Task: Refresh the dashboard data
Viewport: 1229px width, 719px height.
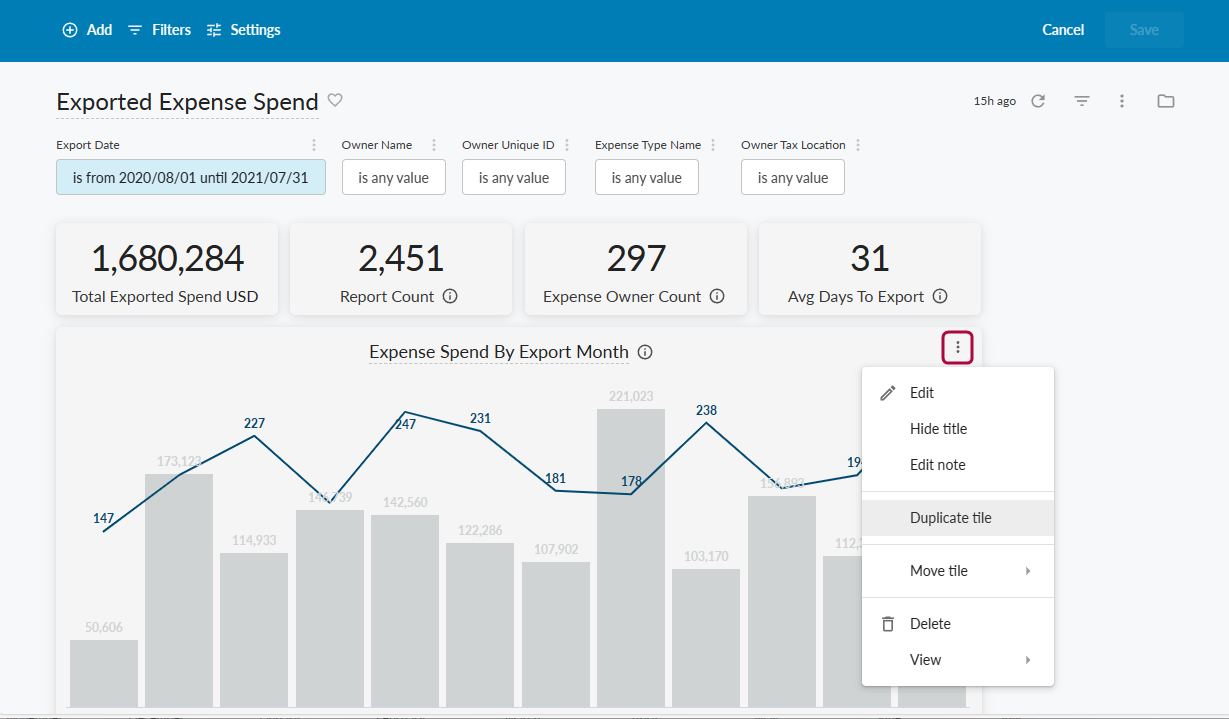Action: click(x=1038, y=101)
